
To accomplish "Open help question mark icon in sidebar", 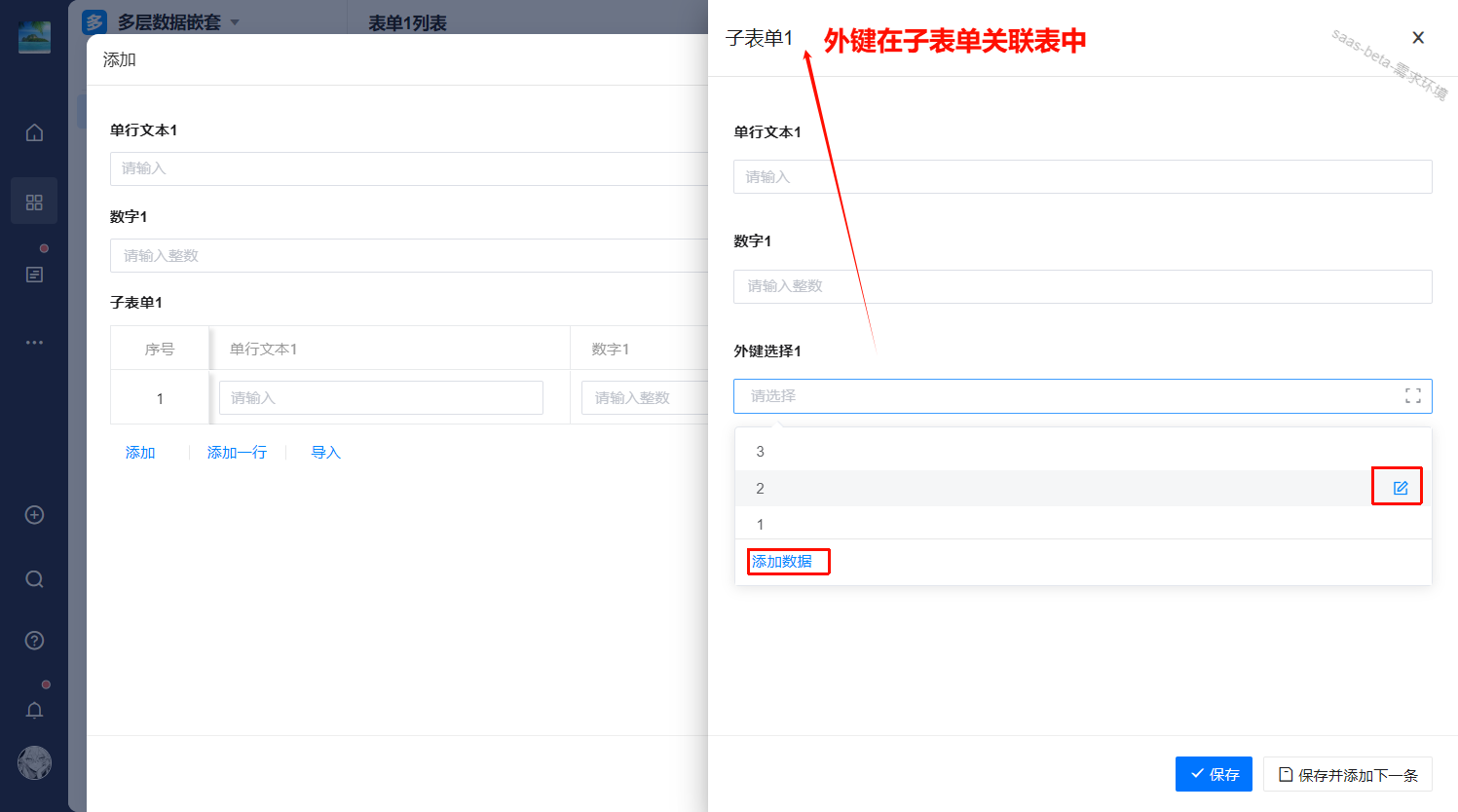I will tap(34, 641).
